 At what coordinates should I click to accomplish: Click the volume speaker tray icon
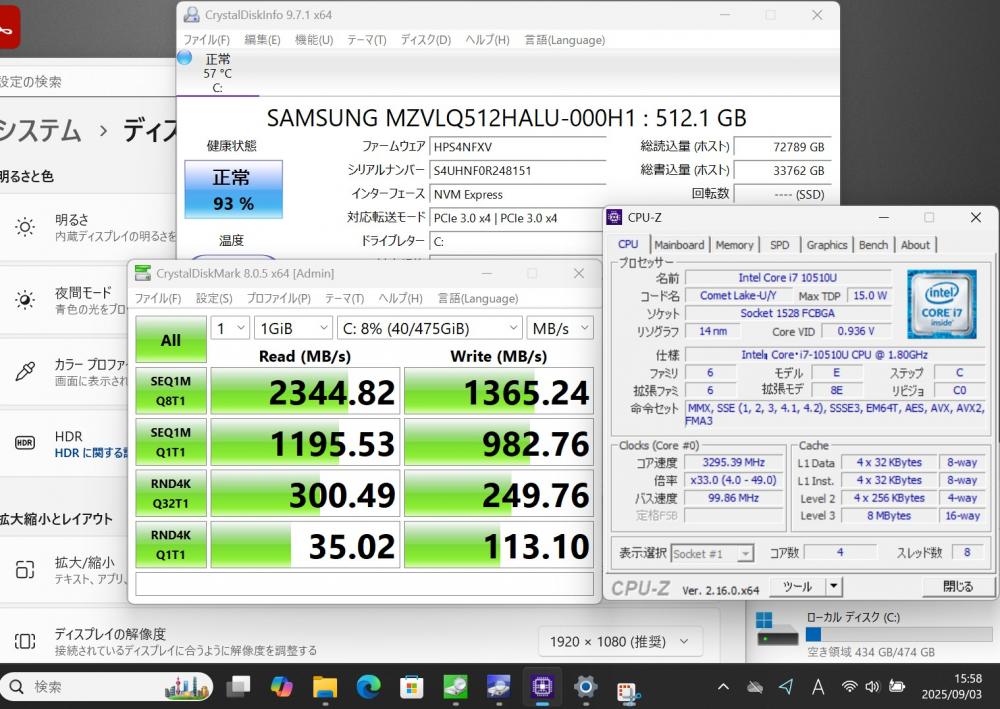pyautogui.click(x=872, y=687)
